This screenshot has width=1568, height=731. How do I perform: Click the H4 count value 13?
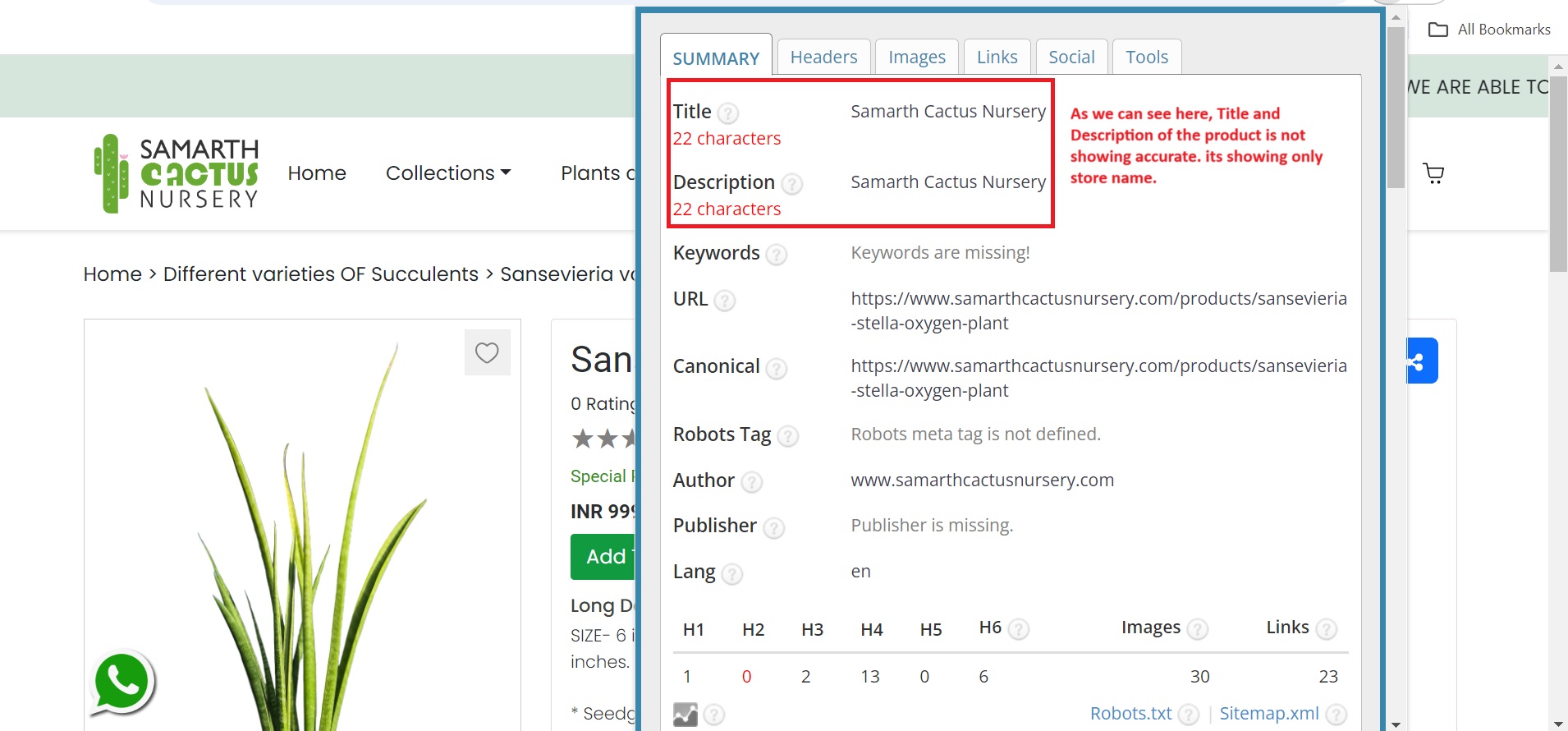click(870, 676)
